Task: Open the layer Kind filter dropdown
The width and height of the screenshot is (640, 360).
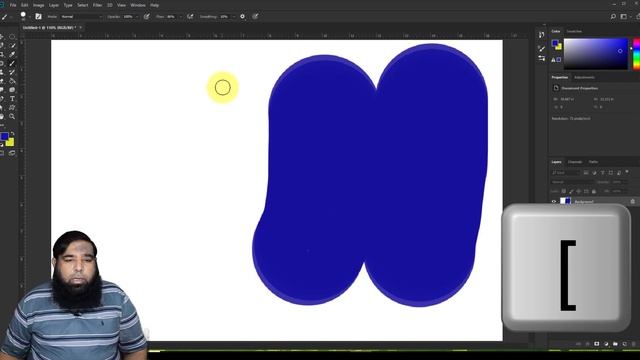Action: tap(565, 173)
